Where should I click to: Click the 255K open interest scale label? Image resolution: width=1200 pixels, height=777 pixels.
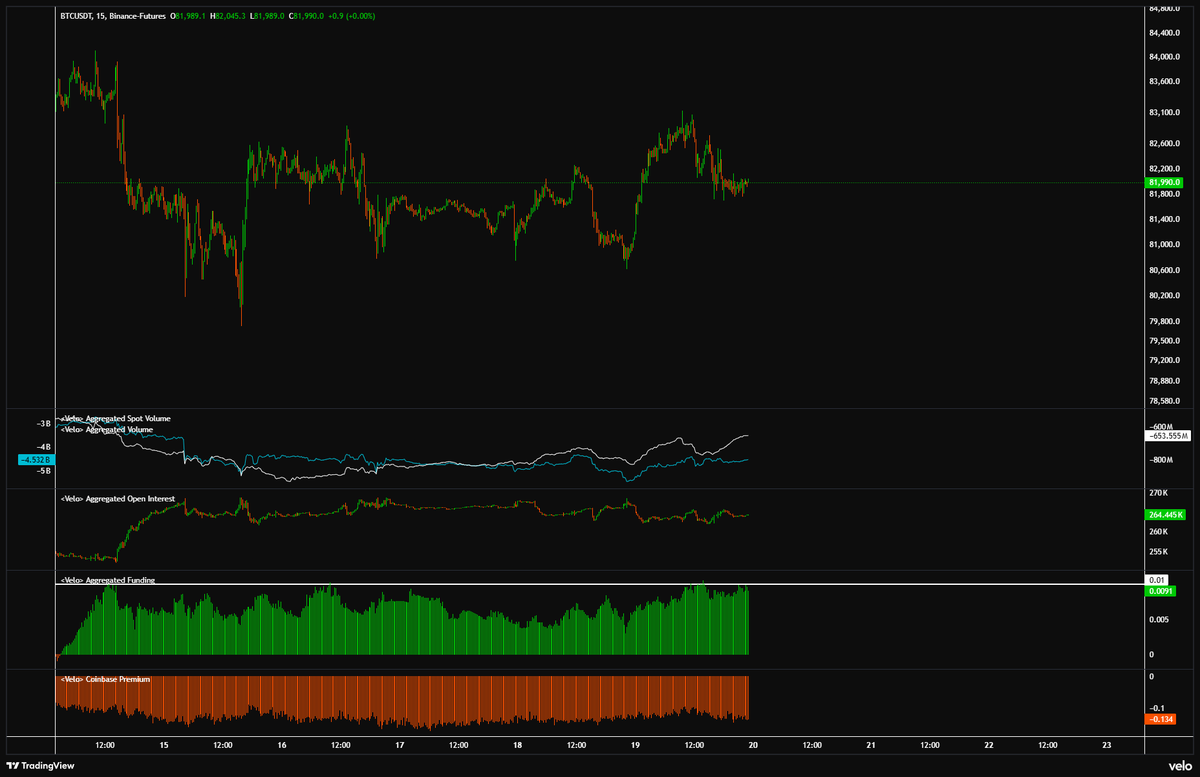[x=1157, y=551]
